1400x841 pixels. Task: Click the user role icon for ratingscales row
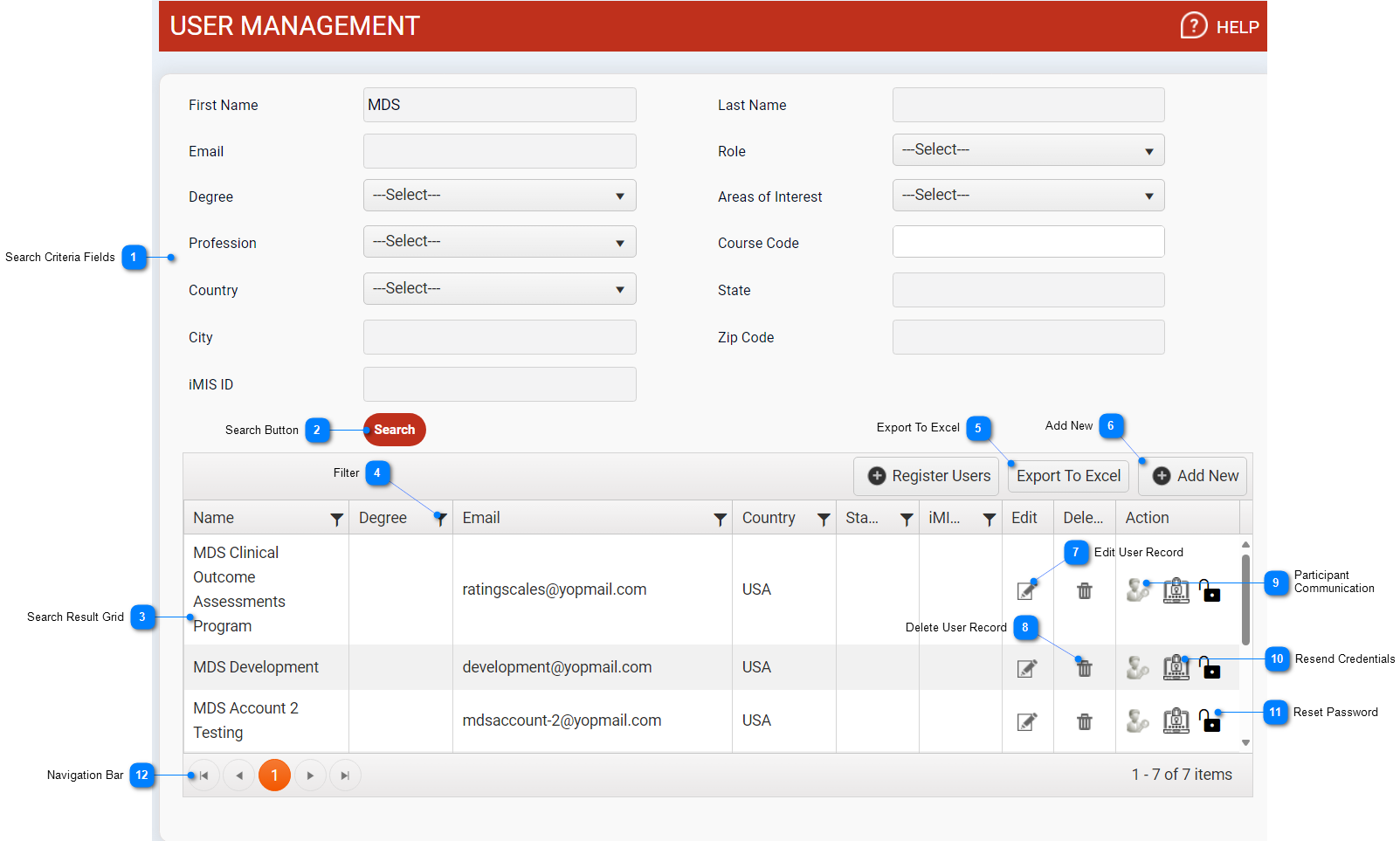pyautogui.click(x=1137, y=591)
